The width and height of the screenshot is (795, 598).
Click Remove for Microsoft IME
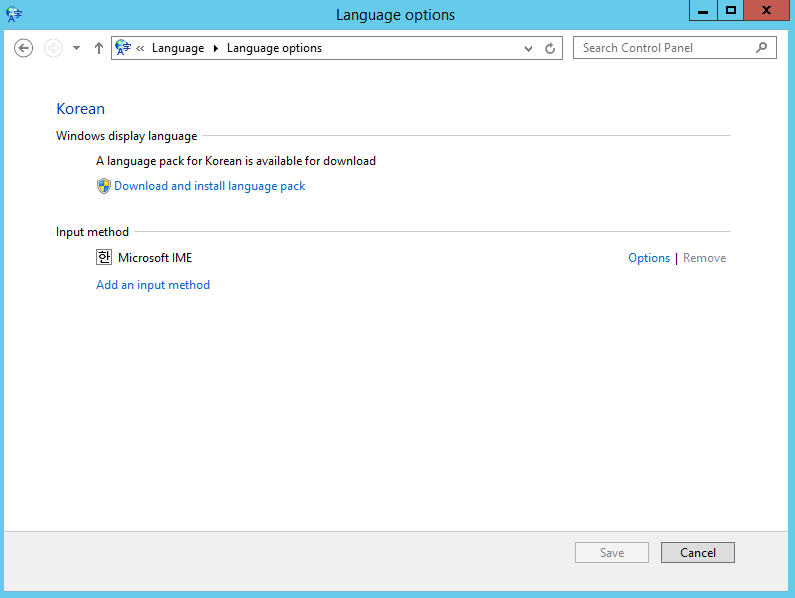click(x=704, y=258)
